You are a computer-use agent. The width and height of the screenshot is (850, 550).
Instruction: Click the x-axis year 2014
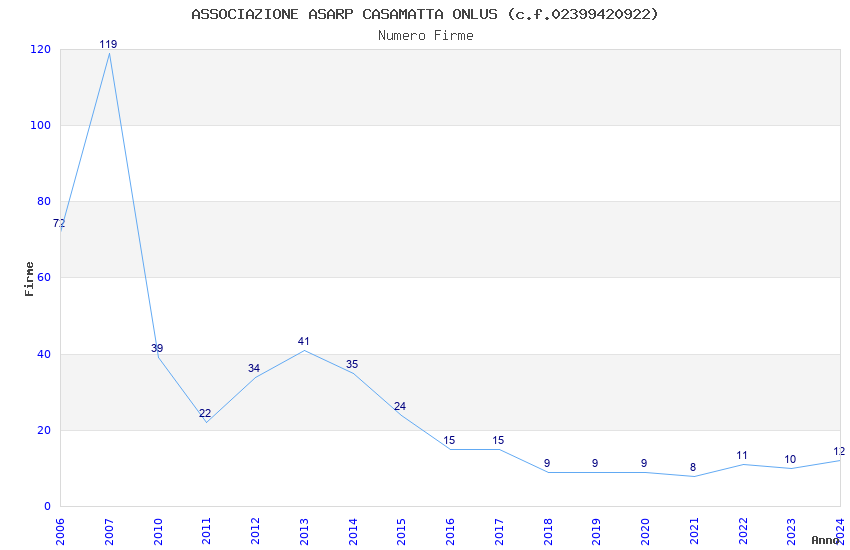352,532
